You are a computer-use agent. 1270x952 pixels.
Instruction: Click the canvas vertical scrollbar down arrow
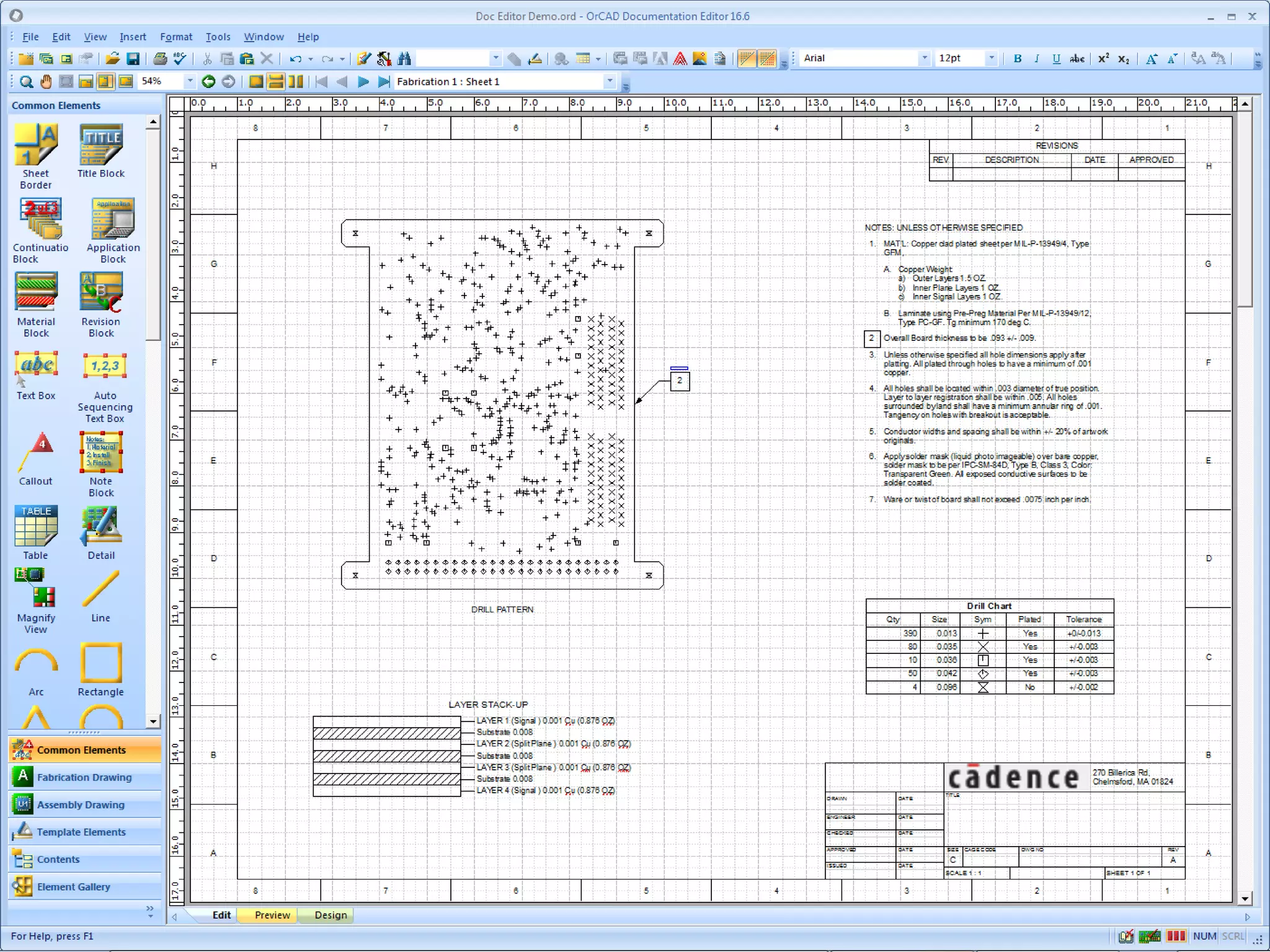(x=1245, y=898)
